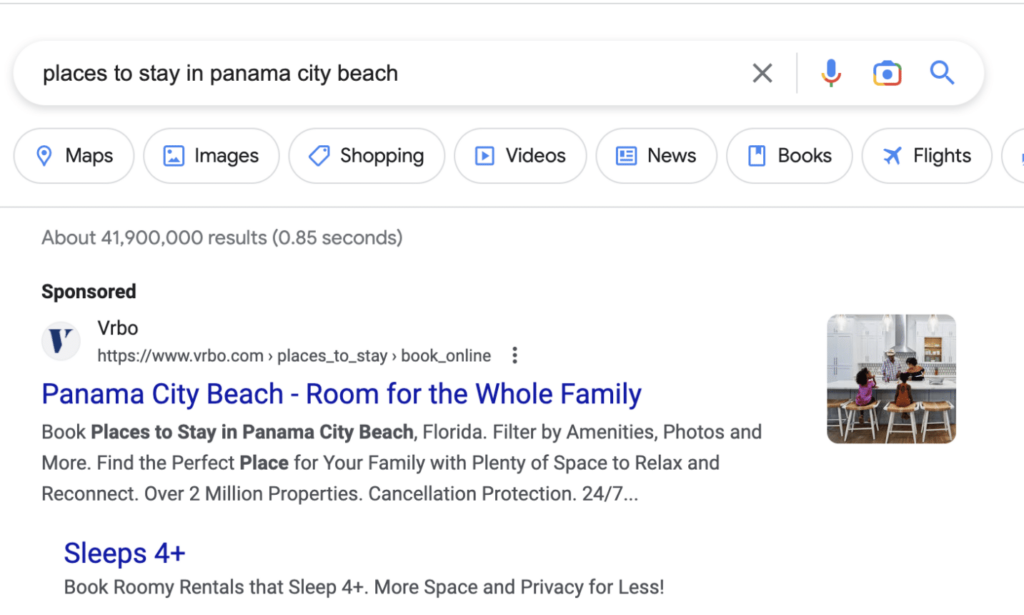
Task: Open the Vrbo family kitchen thumbnail image
Action: point(891,379)
